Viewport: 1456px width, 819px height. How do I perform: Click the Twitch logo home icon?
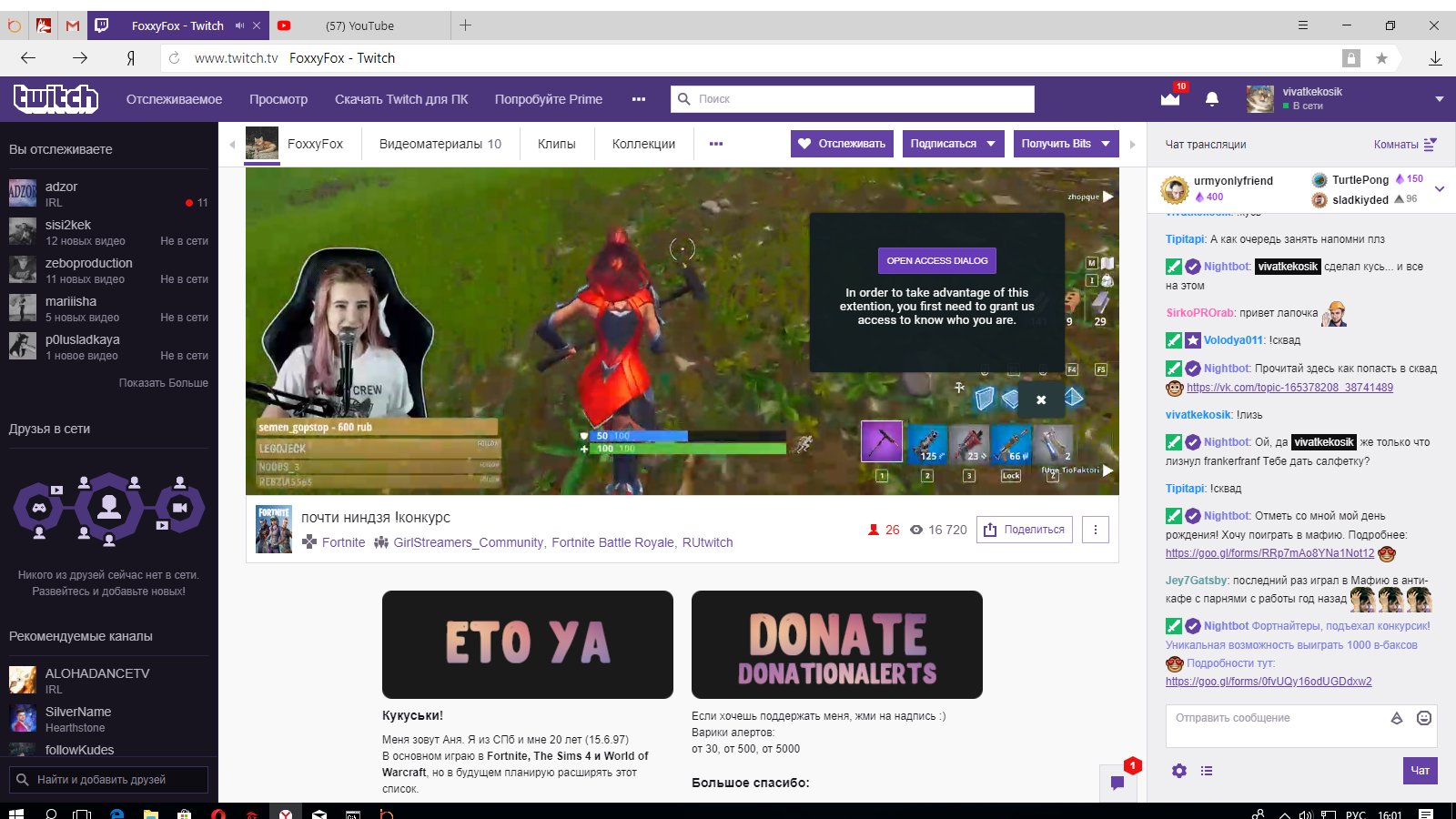click(56, 98)
